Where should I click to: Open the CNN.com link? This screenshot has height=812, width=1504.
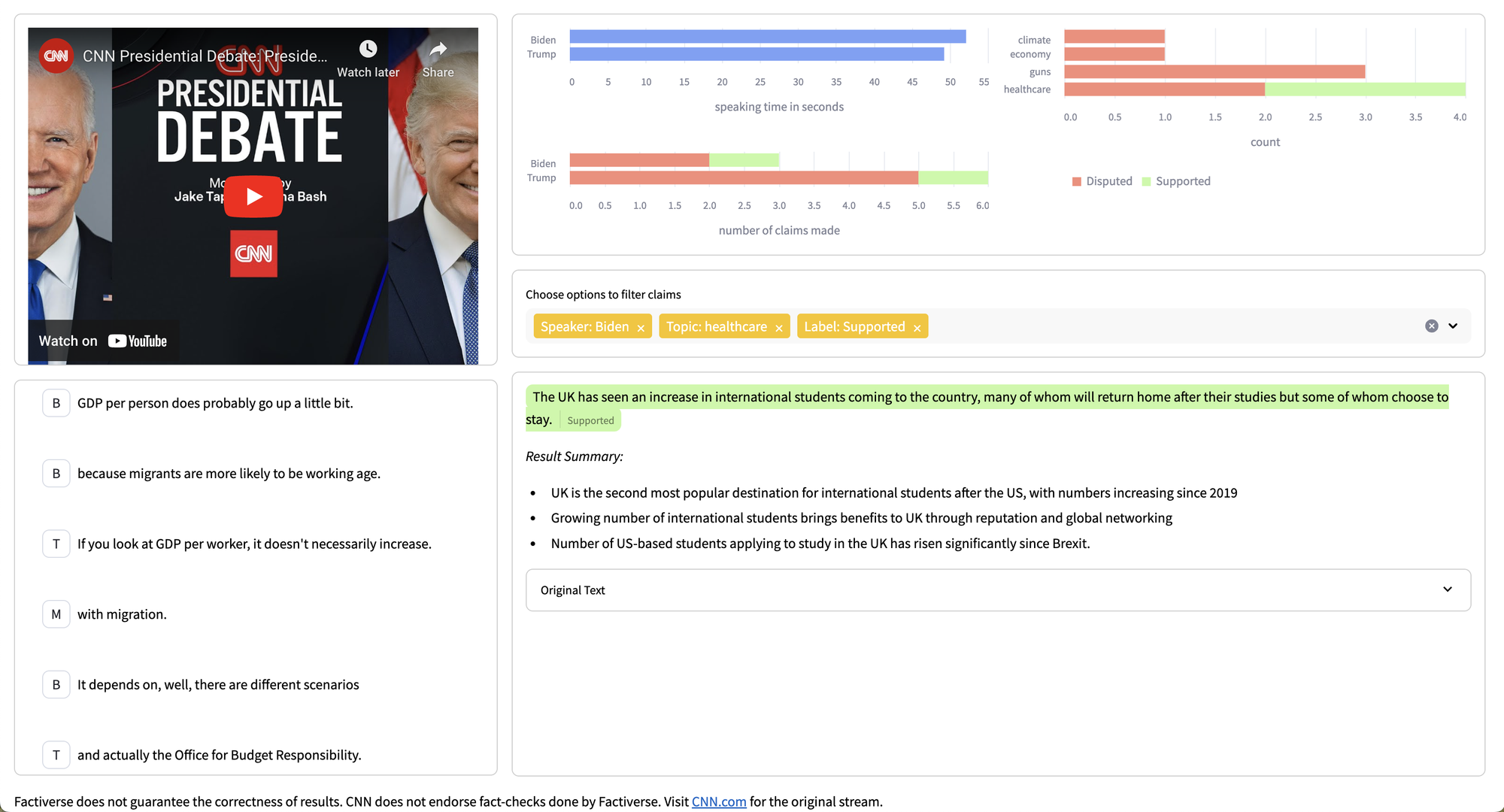718,801
